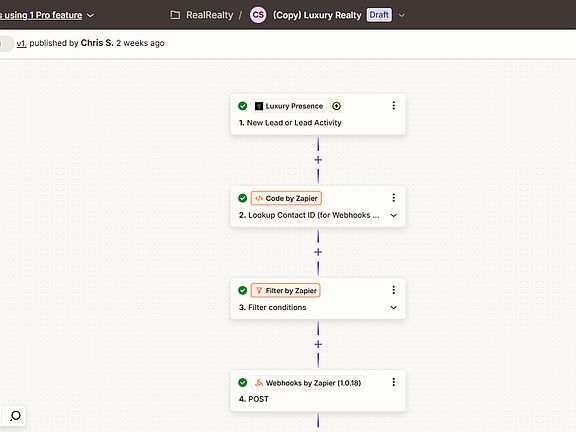Open the Filter by Zapier step's three-dot menu
This screenshot has width=576, height=432.
click(393, 290)
